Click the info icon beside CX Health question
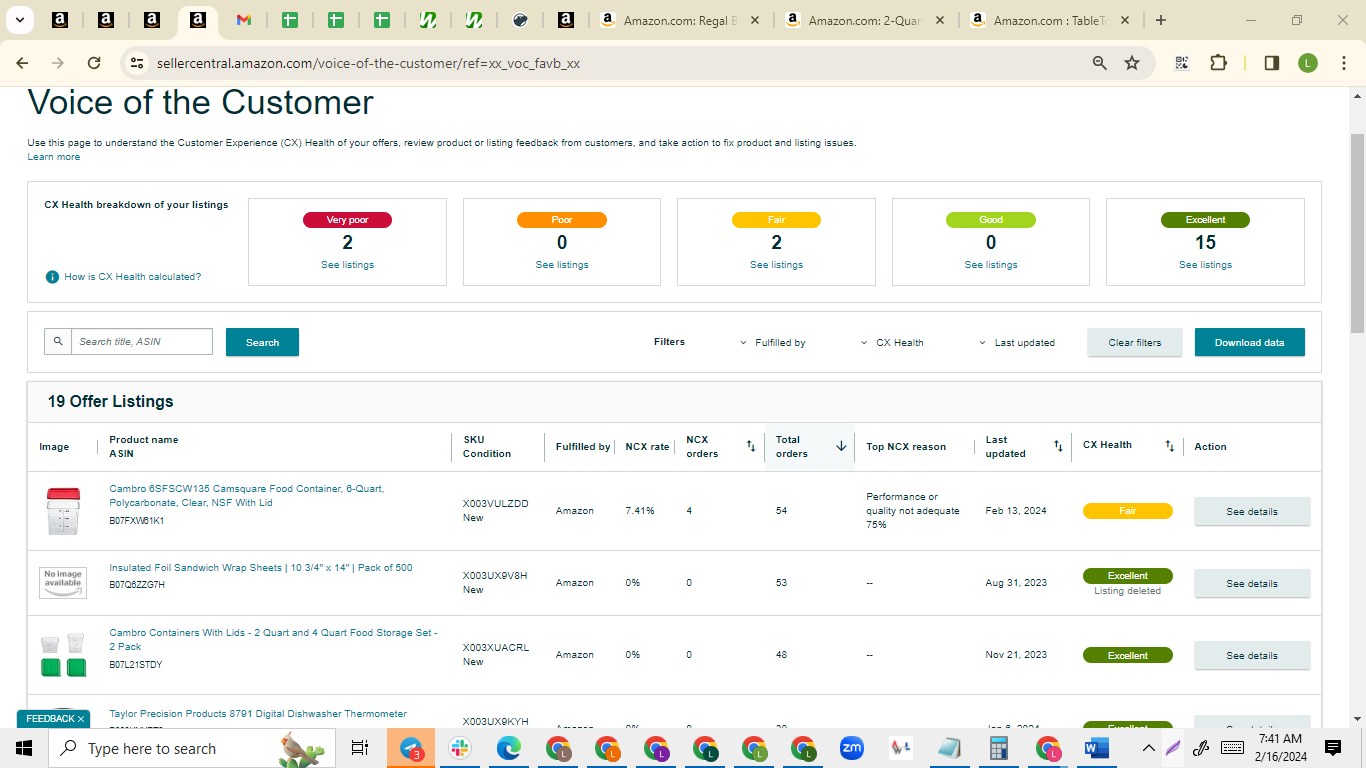The image size is (1366, 768). point(52,277)
